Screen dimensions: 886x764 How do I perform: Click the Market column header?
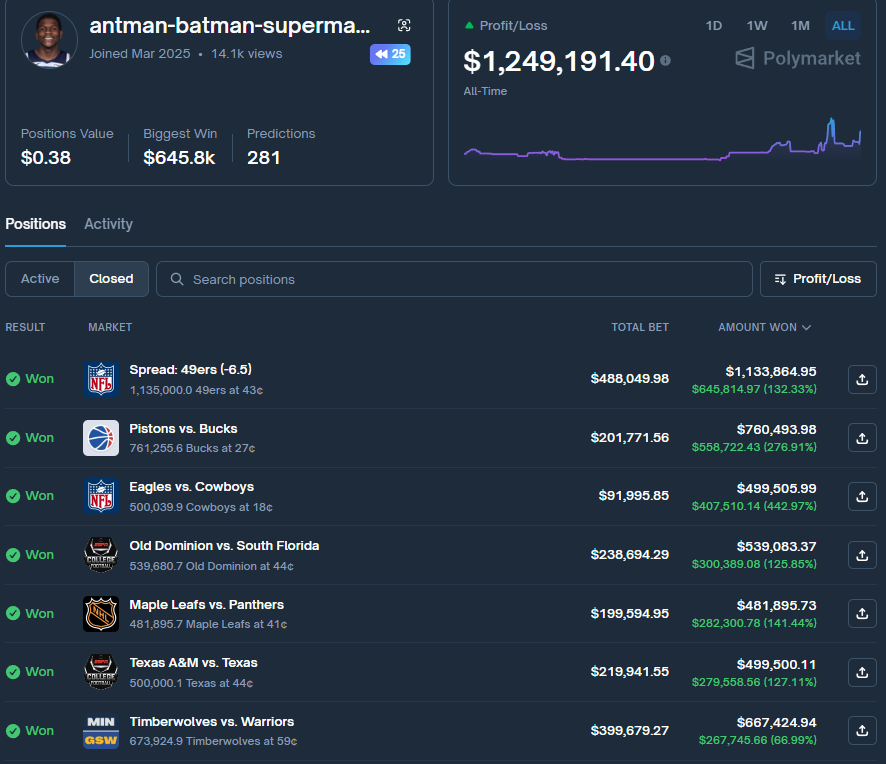click(x=110, y=327)
